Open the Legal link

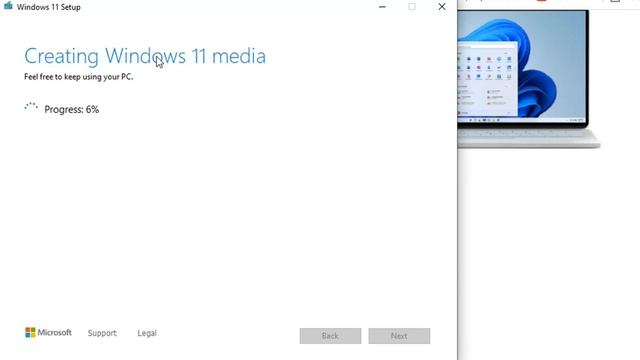point(147,333)
